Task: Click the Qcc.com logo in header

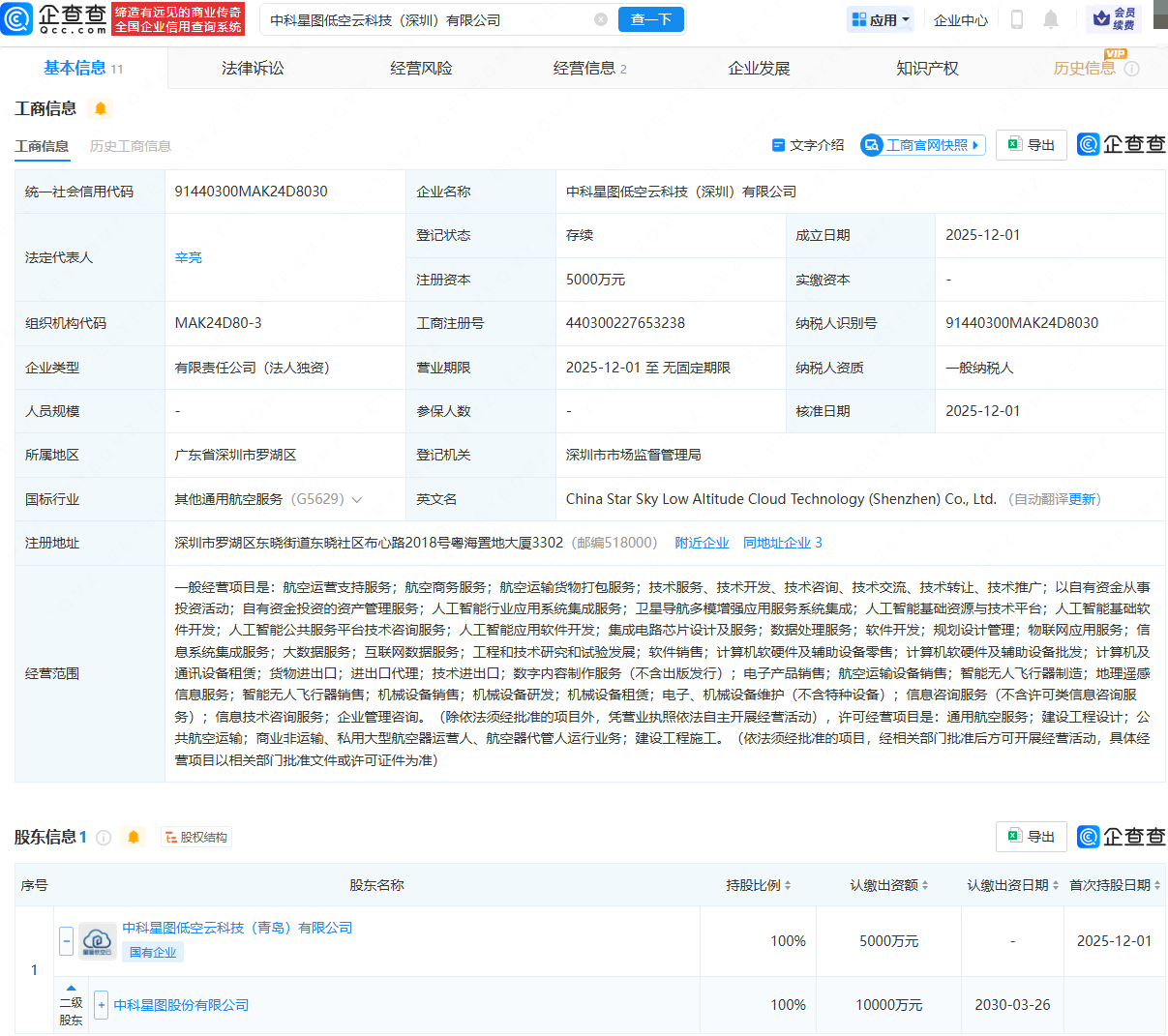Action: [x=55, y=18]
